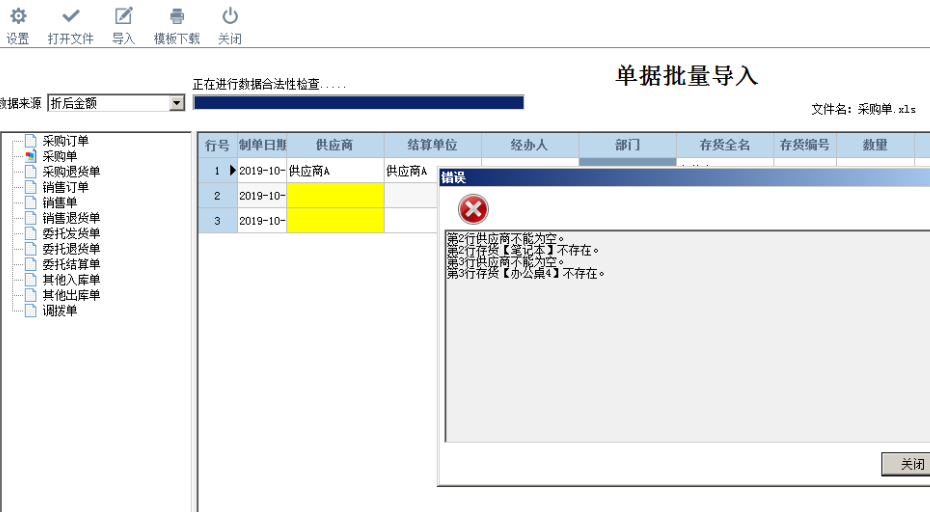Click the 部门 column header
The image size is (930, 512).
pyautogui.click(x=628, y=145)
